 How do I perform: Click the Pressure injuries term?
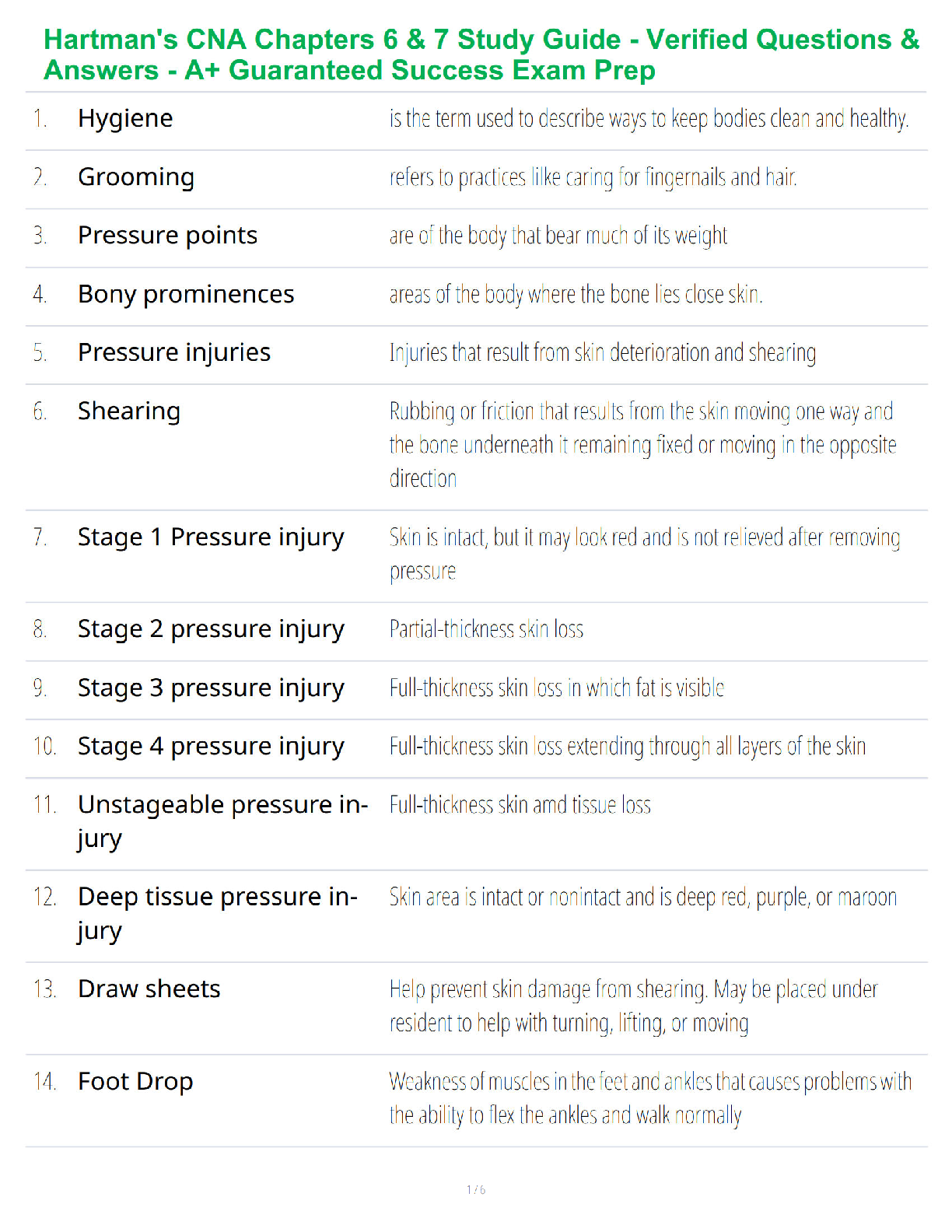174,353
